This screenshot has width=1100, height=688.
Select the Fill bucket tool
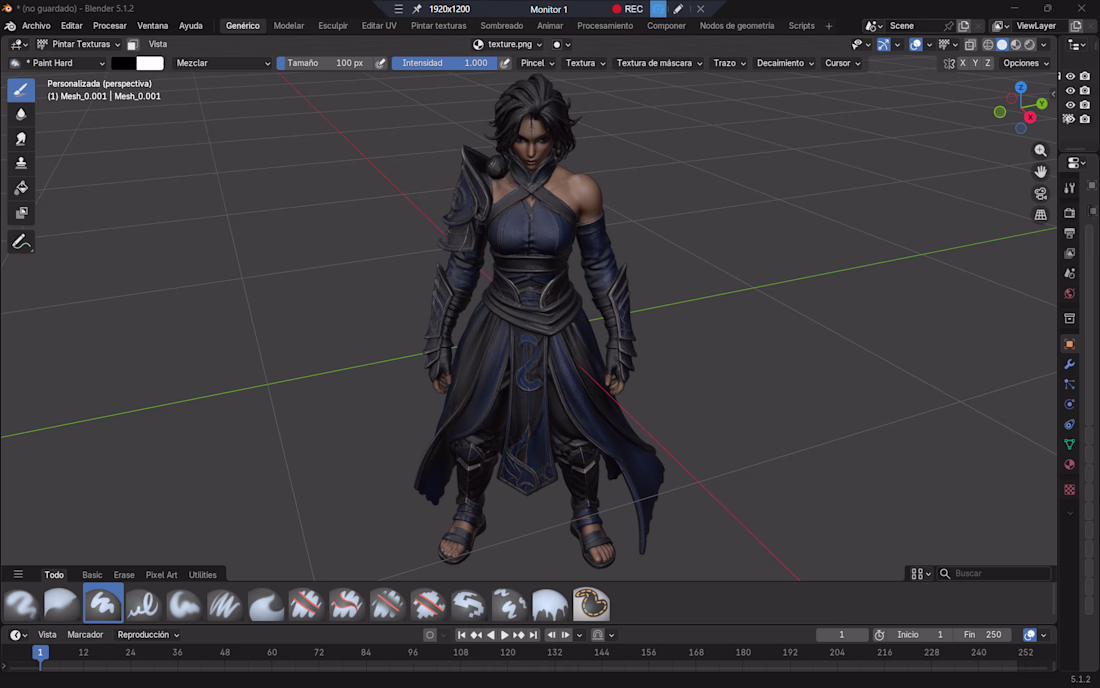(x=21, y=188)
